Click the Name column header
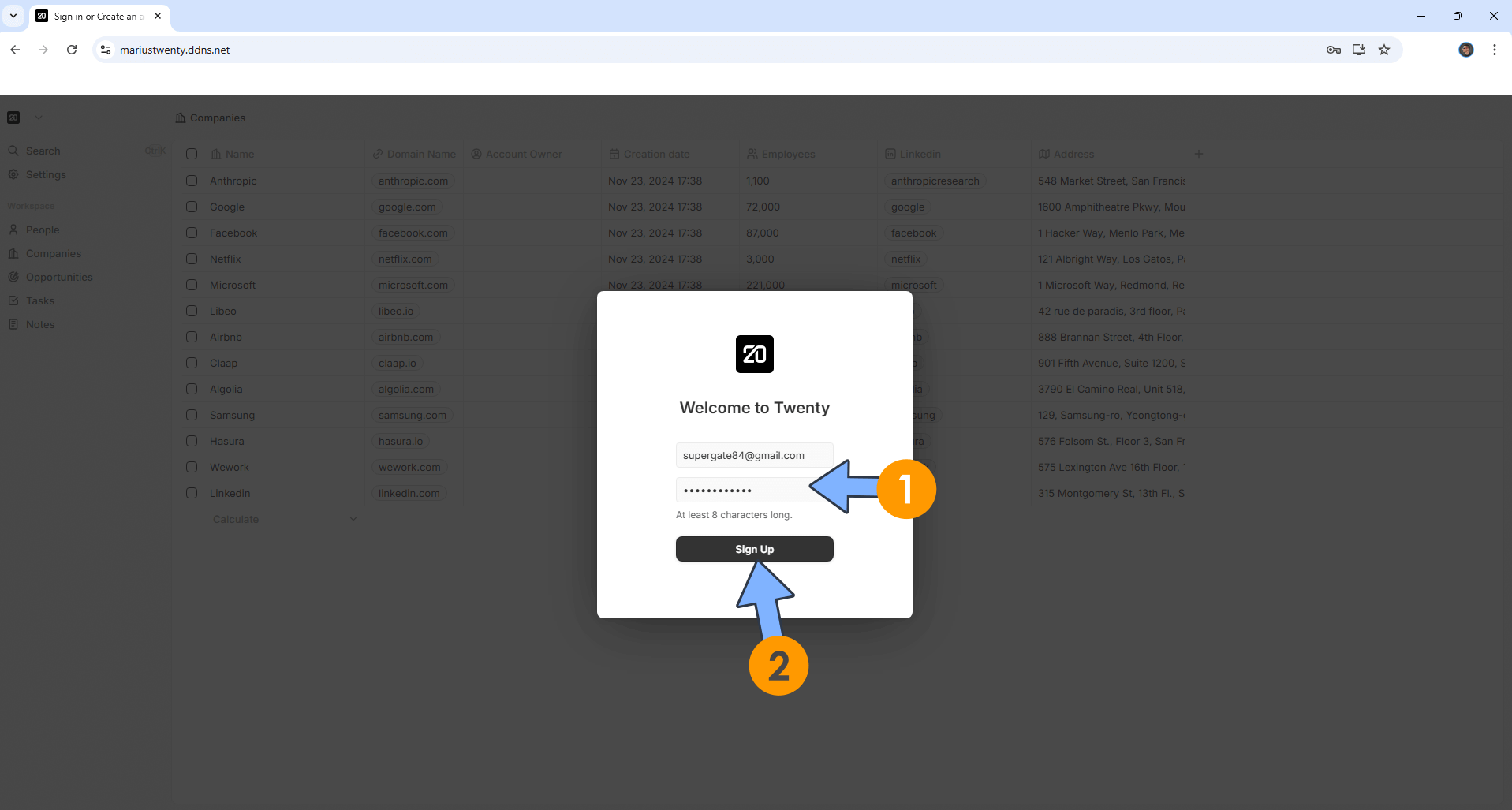Screen dimensions: 1512x810 coord(232,154)
